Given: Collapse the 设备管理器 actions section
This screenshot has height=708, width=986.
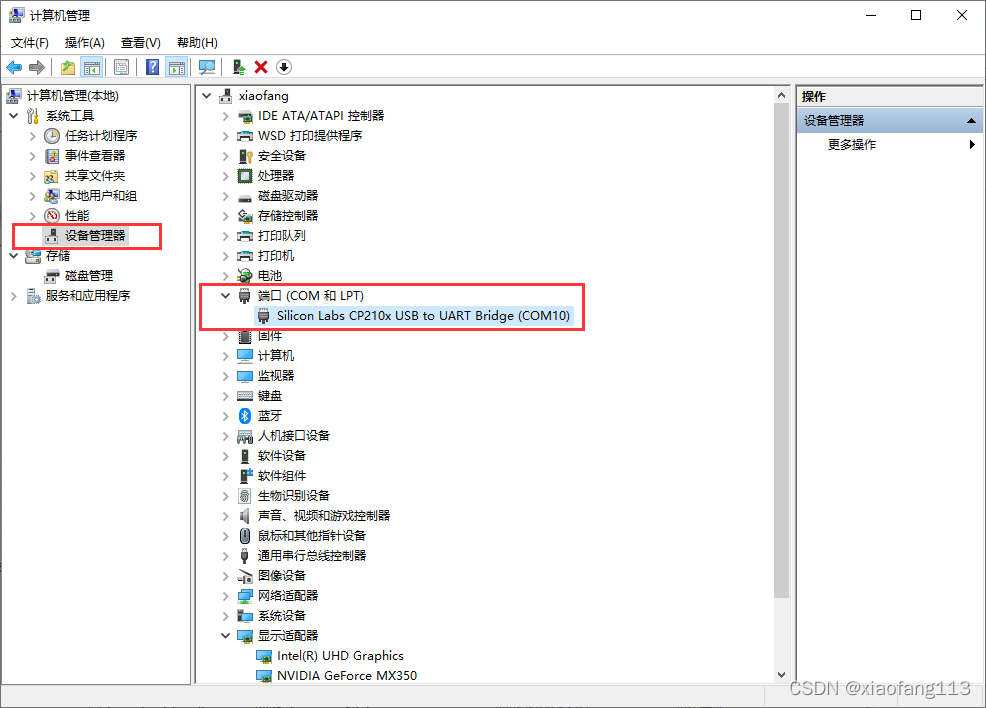Looking at the screenshot, I should 971,120.
